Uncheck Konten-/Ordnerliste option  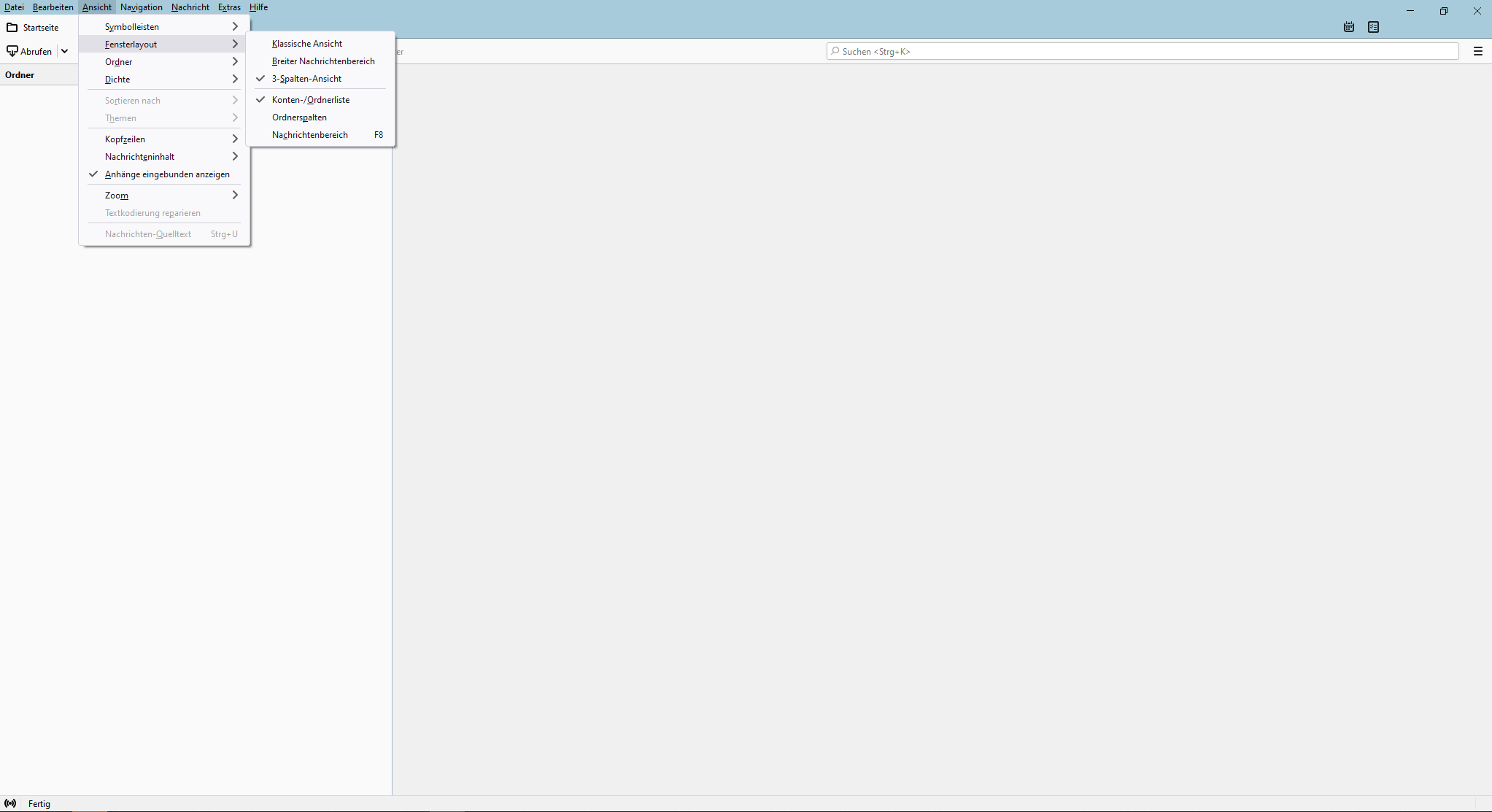click(x=311, y=100)
